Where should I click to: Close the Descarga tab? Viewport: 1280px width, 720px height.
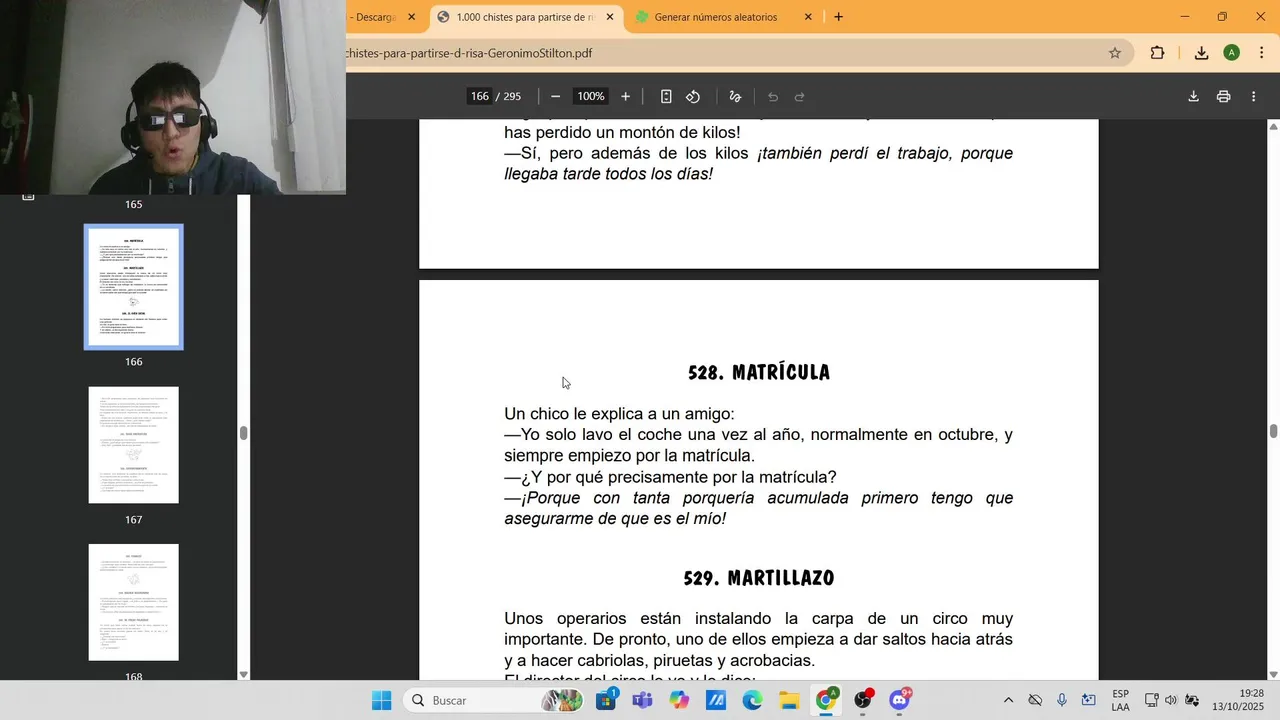tap(411, 17)
